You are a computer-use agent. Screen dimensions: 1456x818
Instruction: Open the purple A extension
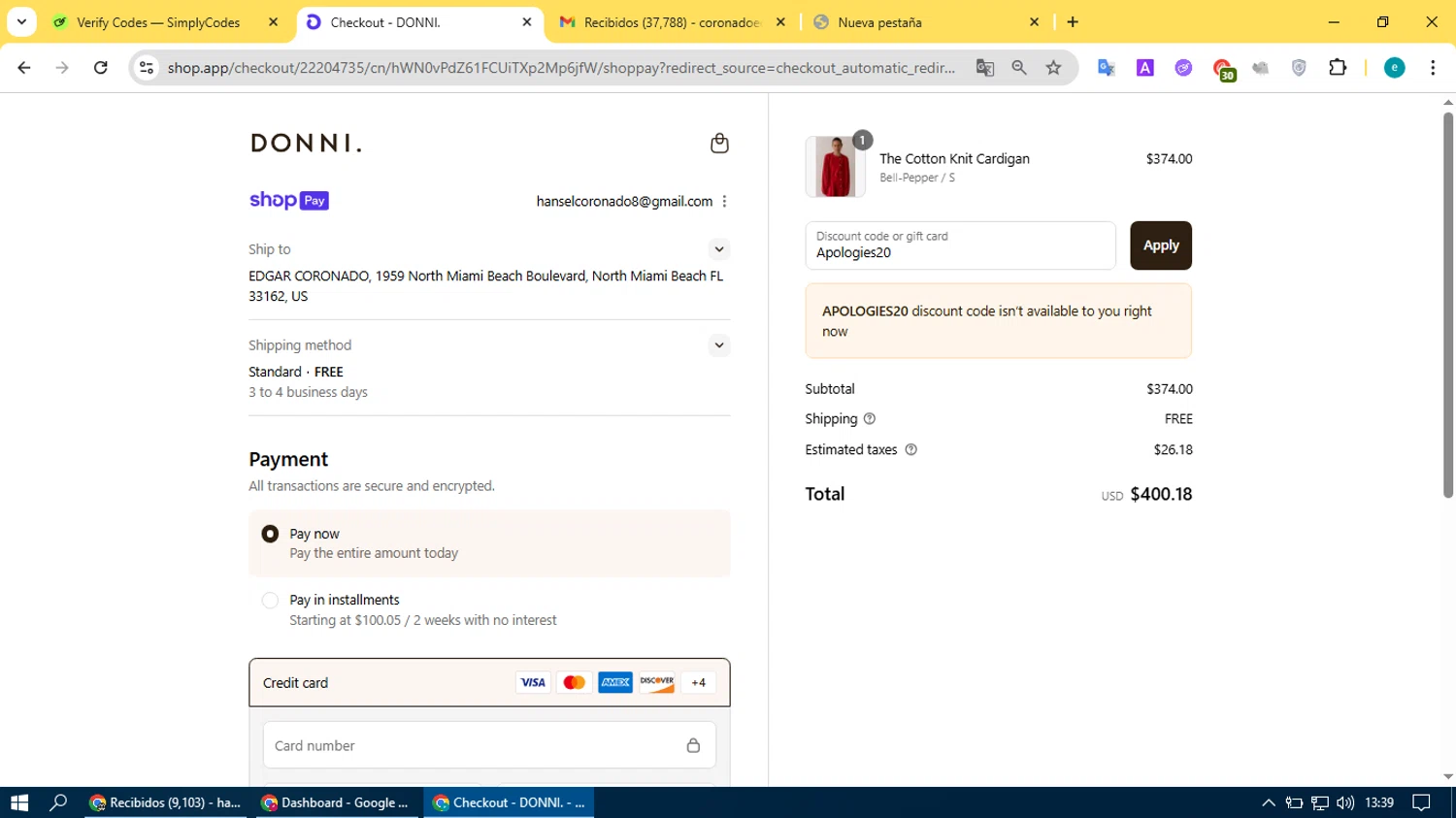click(x=1145, y=68)
